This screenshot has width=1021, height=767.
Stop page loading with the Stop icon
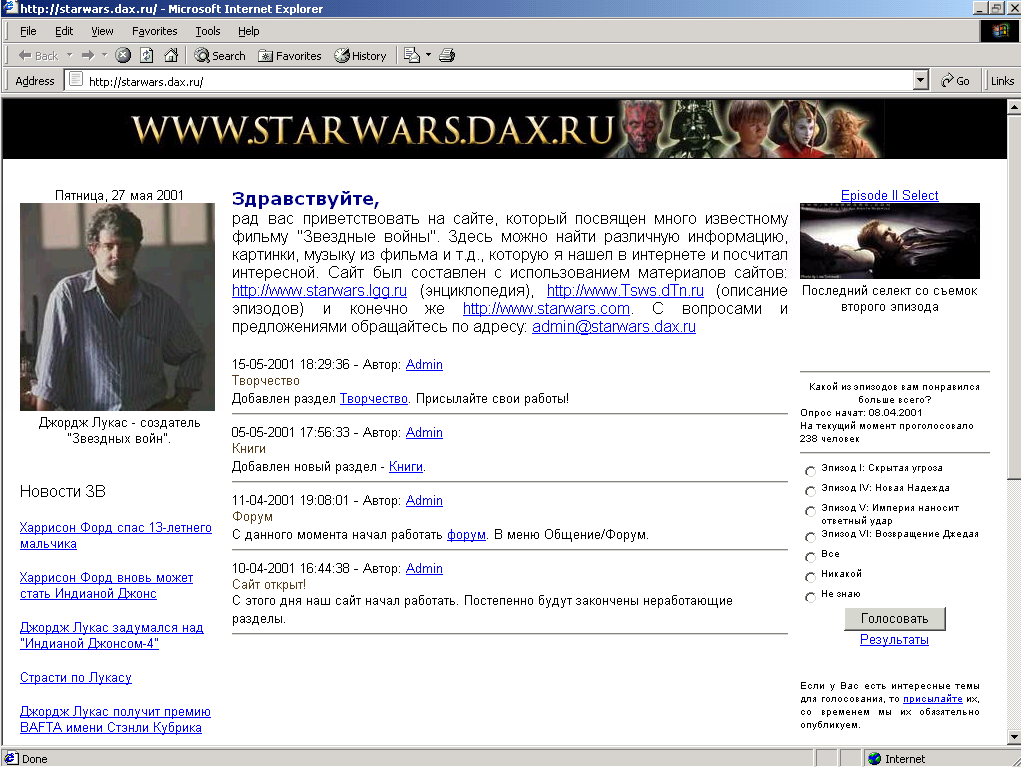pos(123,56)
